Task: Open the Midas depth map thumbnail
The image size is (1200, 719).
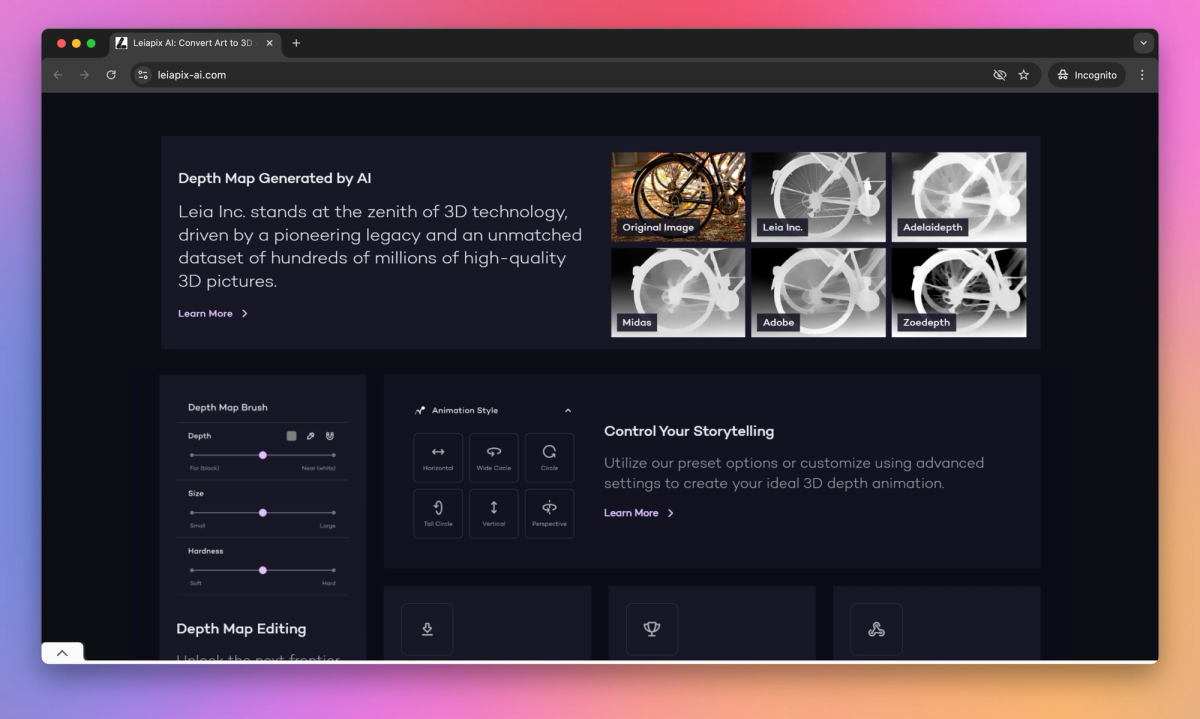Action: click(x=679, y=292)
